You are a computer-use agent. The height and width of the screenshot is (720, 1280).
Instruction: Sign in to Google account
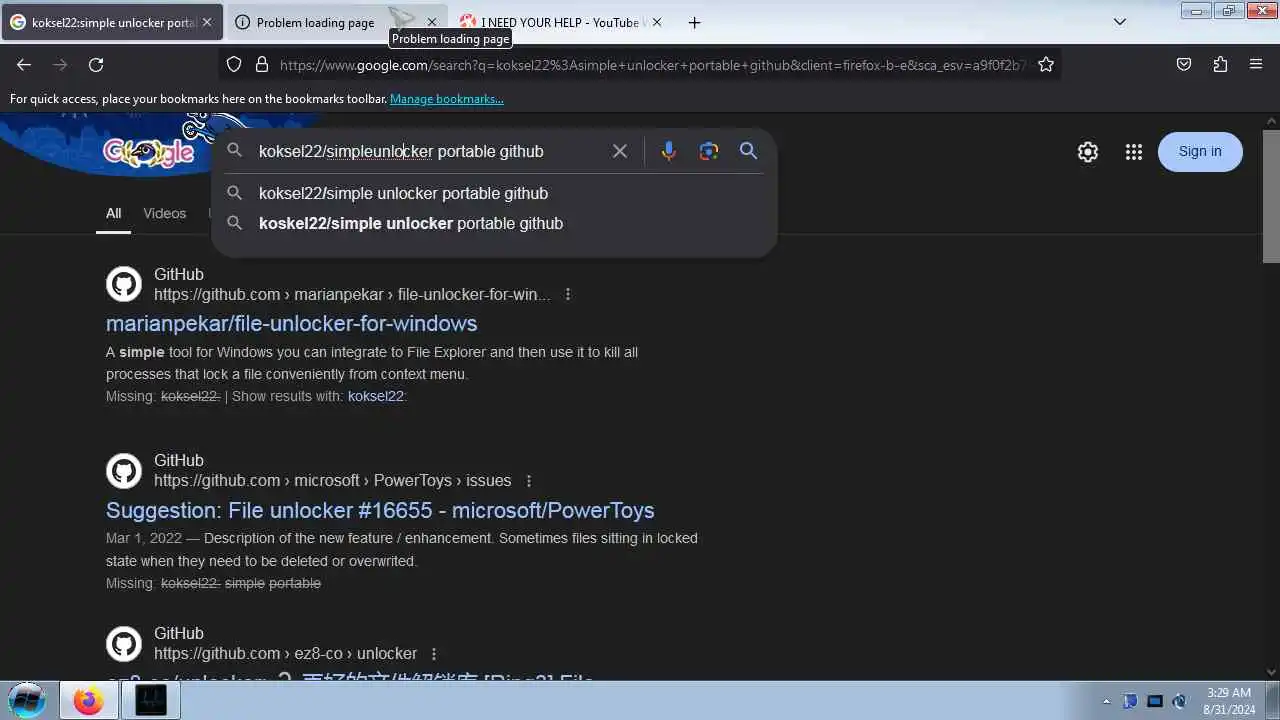1200,151
